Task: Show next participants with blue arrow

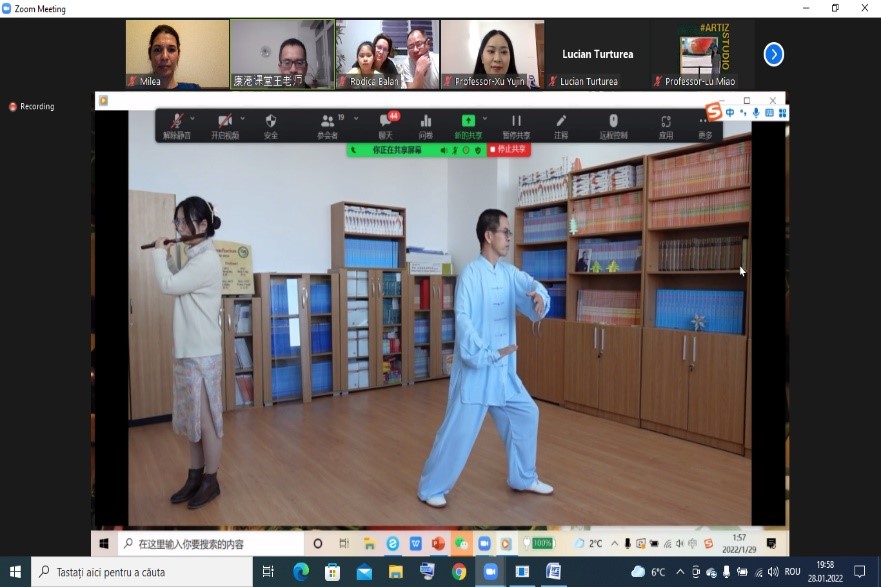Action: pyautogui.click(x=773, y=54)
